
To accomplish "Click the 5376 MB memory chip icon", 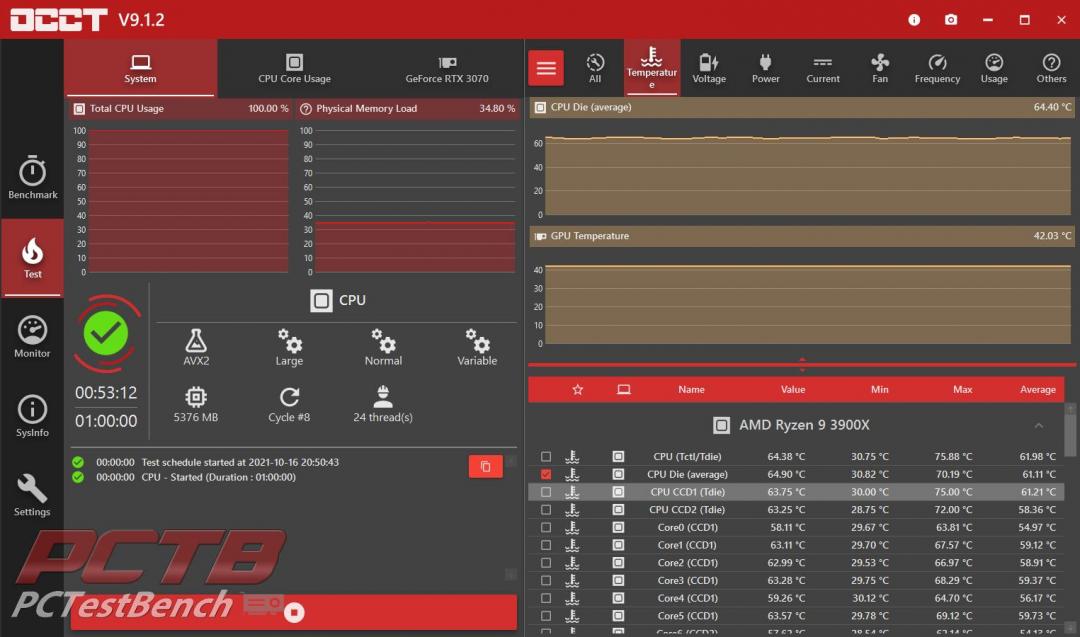I will click(196, 397).
